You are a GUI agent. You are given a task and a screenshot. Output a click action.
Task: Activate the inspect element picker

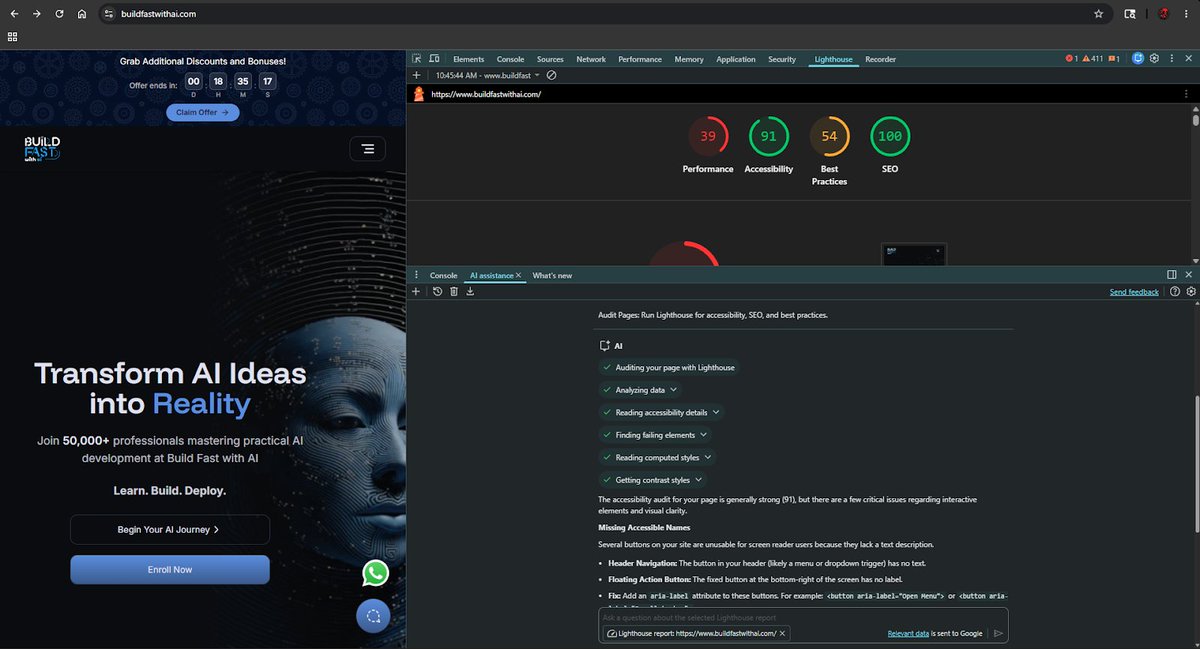point(418,59)
